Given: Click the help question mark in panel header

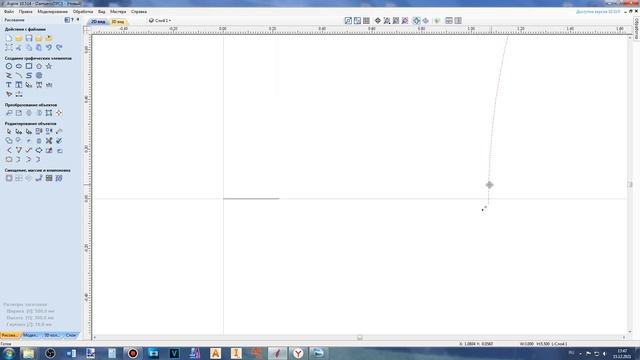Looking at the screenshot, I should (73, 20).
